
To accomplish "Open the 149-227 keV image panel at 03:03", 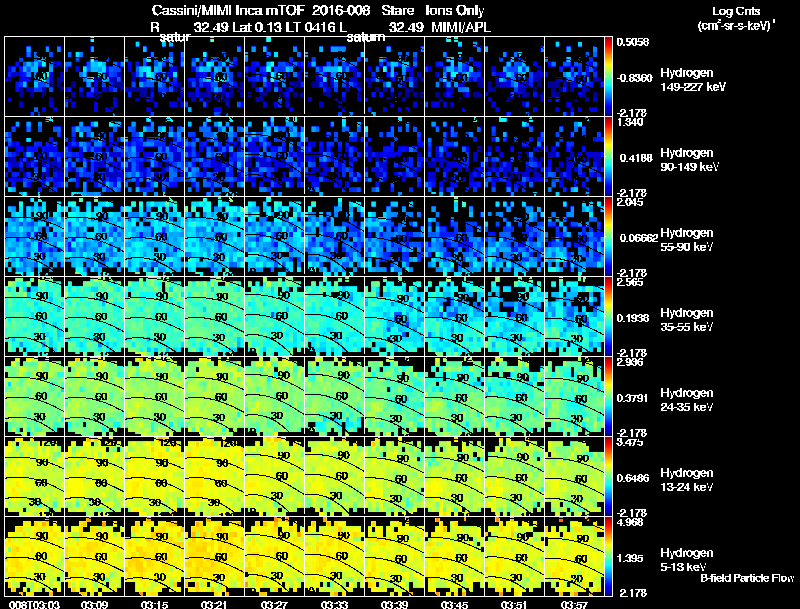I will [x=34, y=76].
